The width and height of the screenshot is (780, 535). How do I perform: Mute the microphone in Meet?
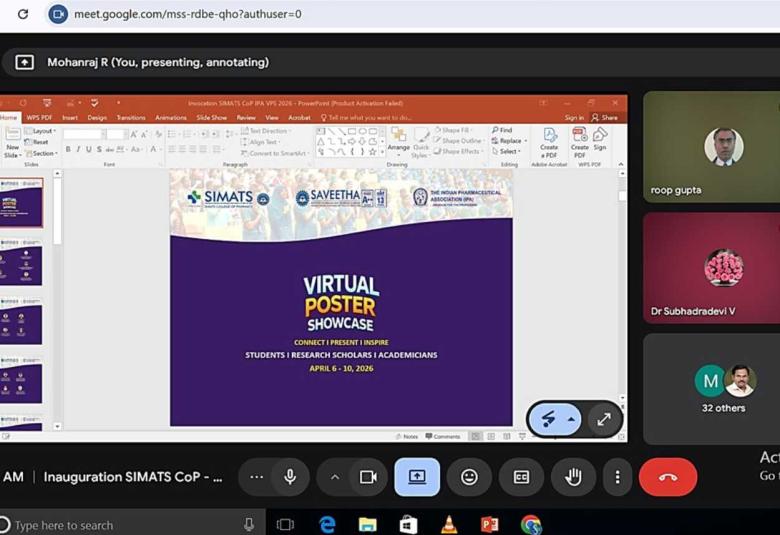290,477
